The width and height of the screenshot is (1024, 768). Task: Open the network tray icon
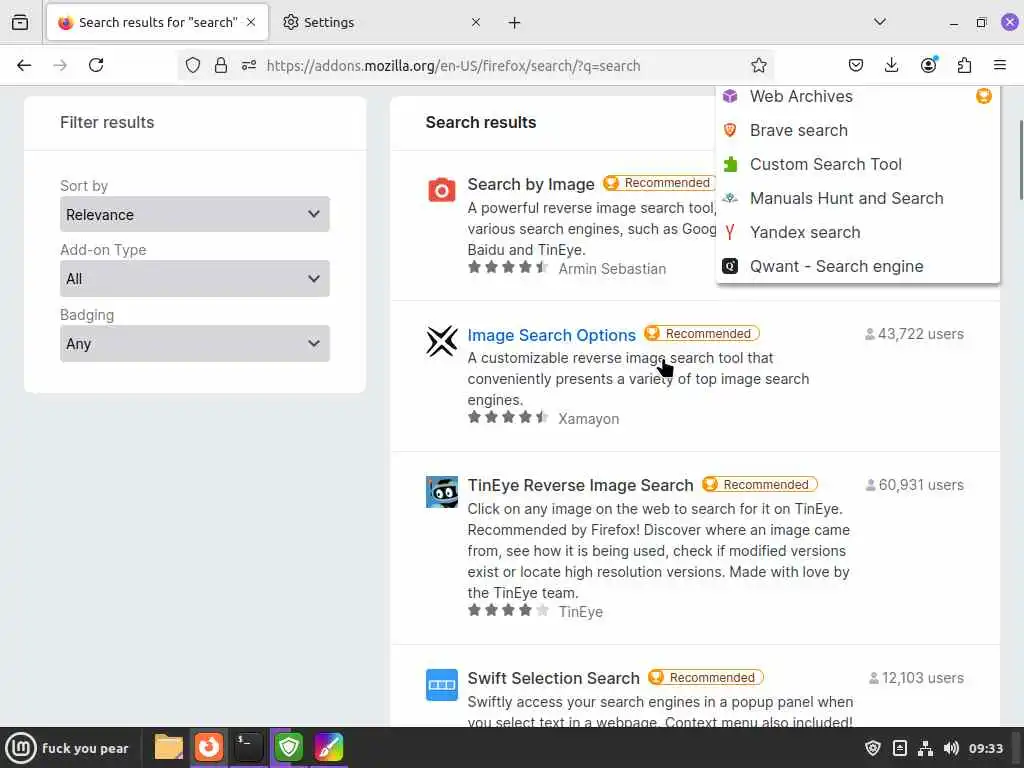click(x=925, y=748)
